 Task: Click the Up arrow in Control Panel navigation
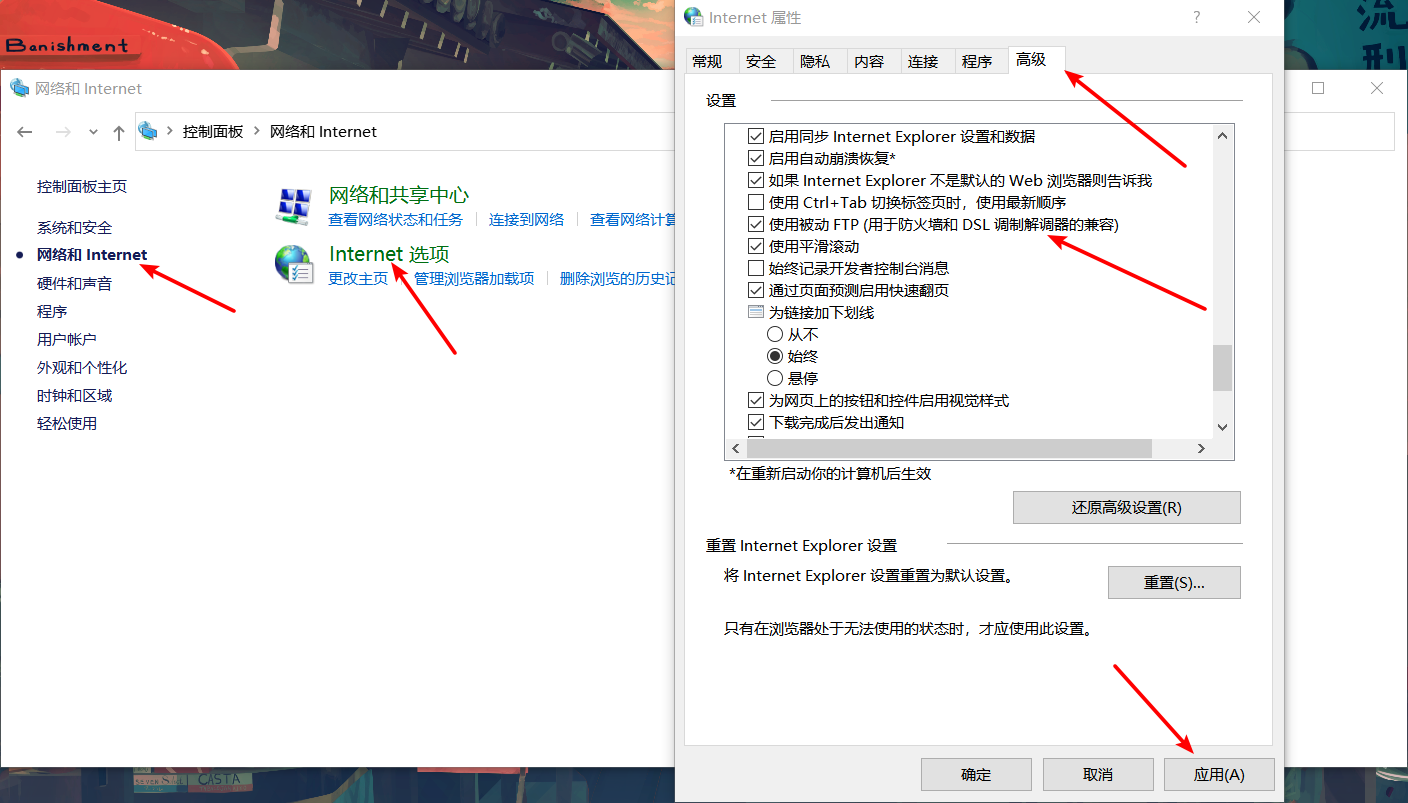click(119, 132)
